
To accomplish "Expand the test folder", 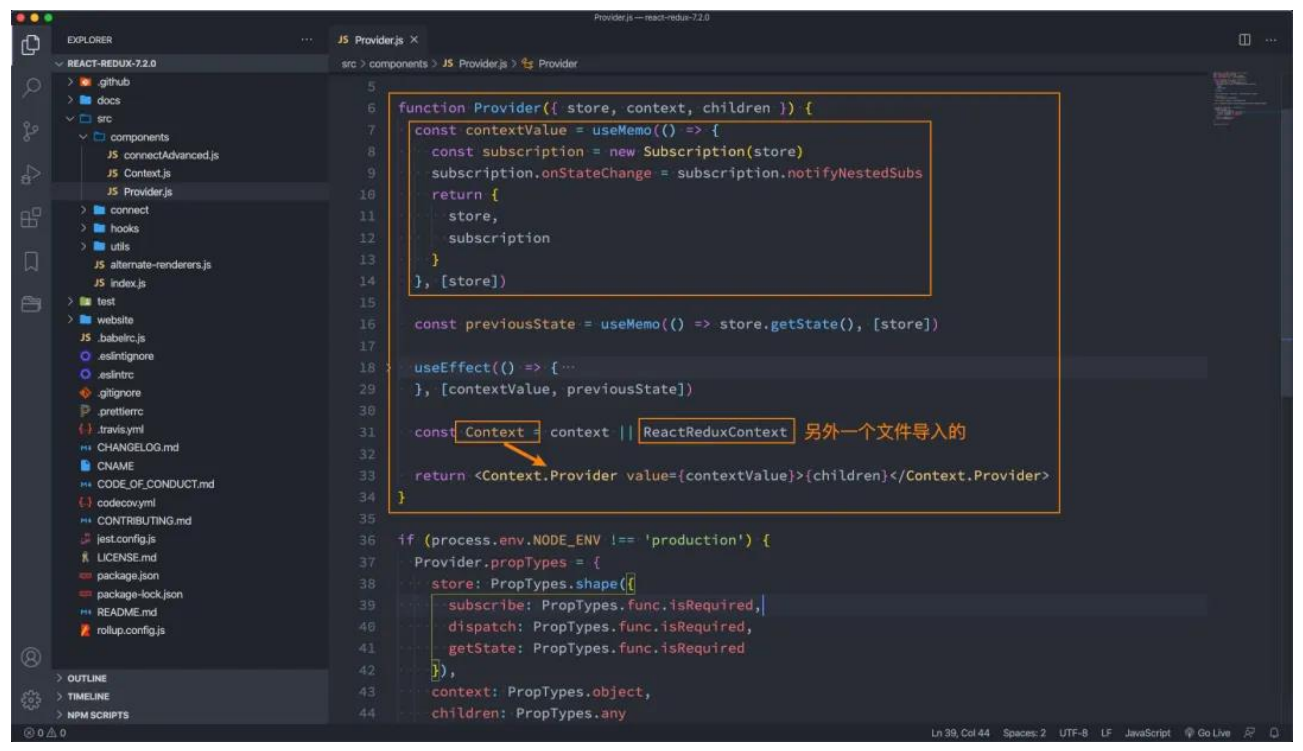I will [x=192, y=301].
